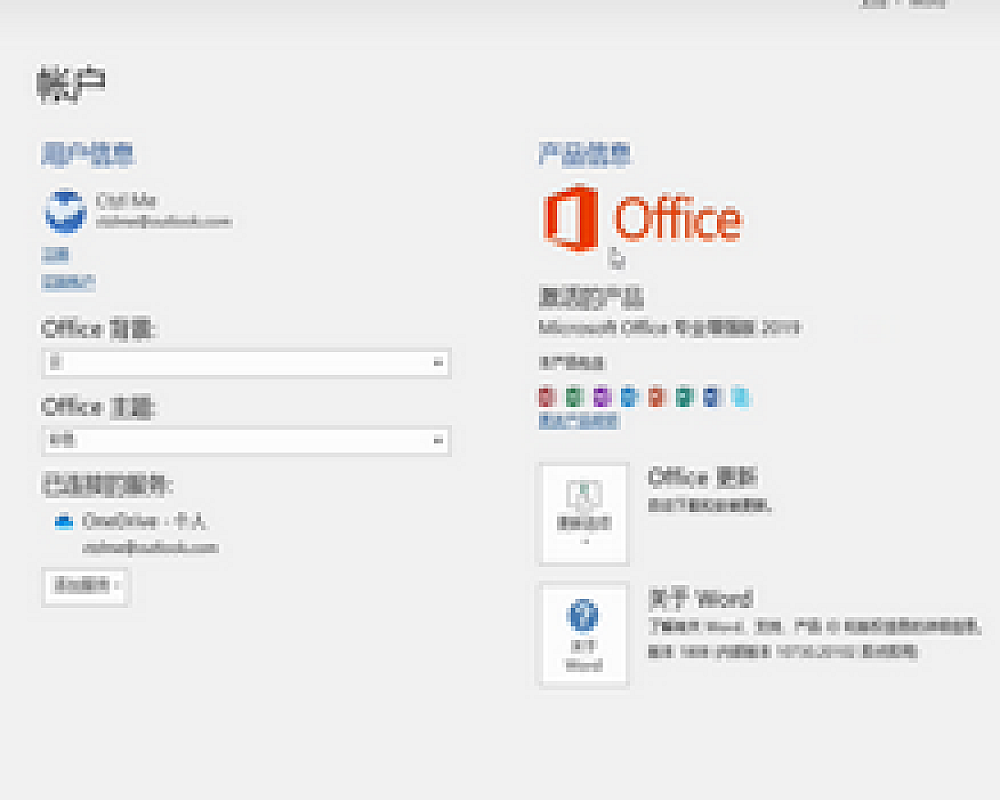The image size is (1000, 800).
Task: Click the Switch account (切换帐户) link
Action: tap(69, 283)
